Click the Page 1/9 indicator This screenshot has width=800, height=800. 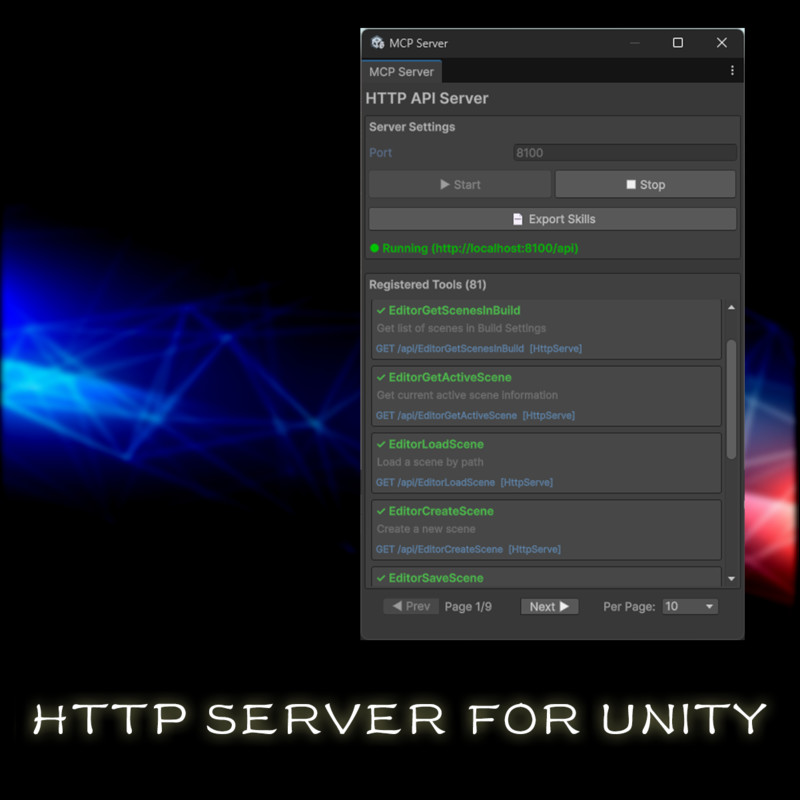468,607
